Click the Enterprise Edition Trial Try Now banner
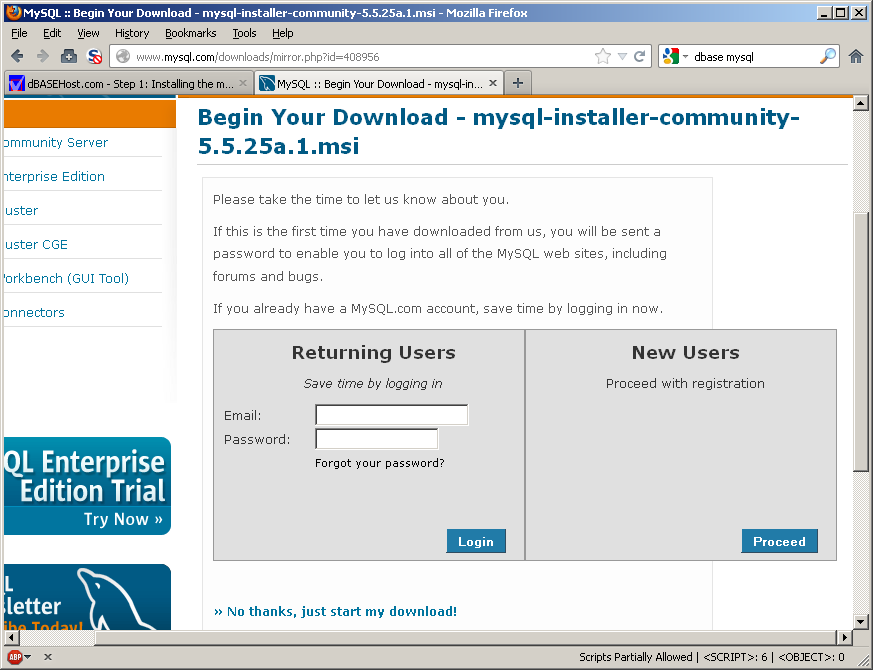Image resolution: width=873 pixels, height=670 pixels. [87, 486]
